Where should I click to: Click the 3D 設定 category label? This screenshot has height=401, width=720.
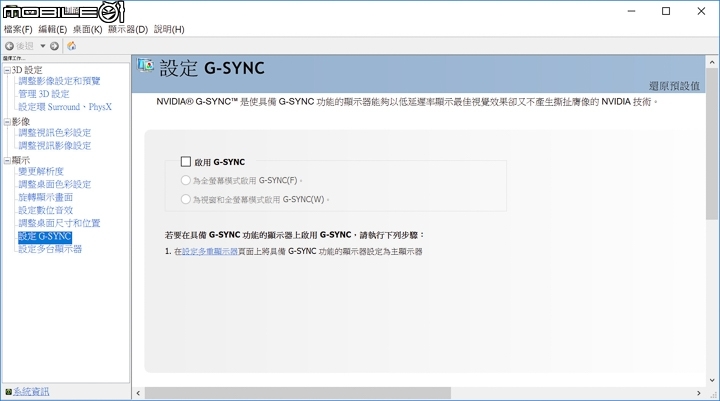[27, 70]
